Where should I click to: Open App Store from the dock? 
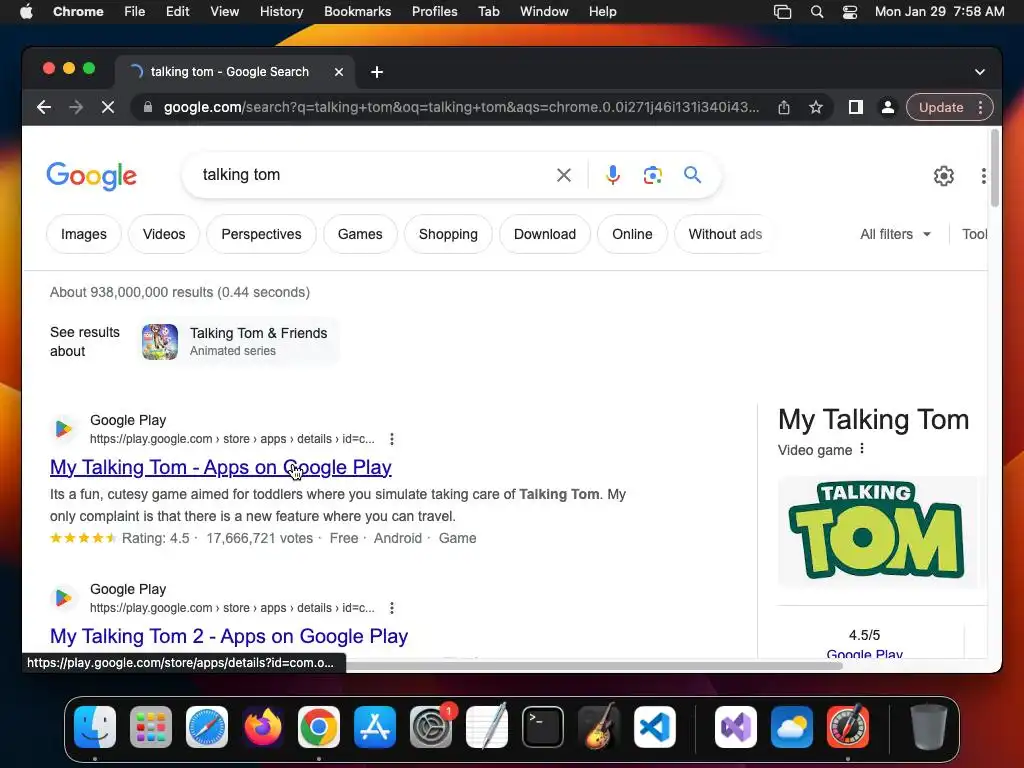(375, 727)
